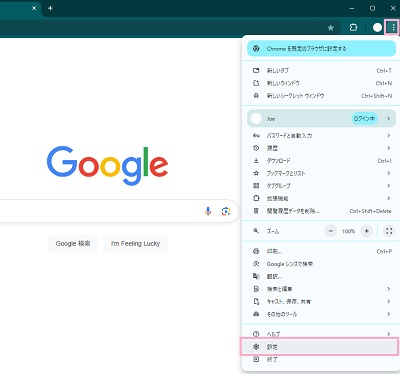Click the bookmark star icon in menu
Image resolution: width=400 pixels, height=374 pixels.
pyautogui.click(x=256, y=173)
